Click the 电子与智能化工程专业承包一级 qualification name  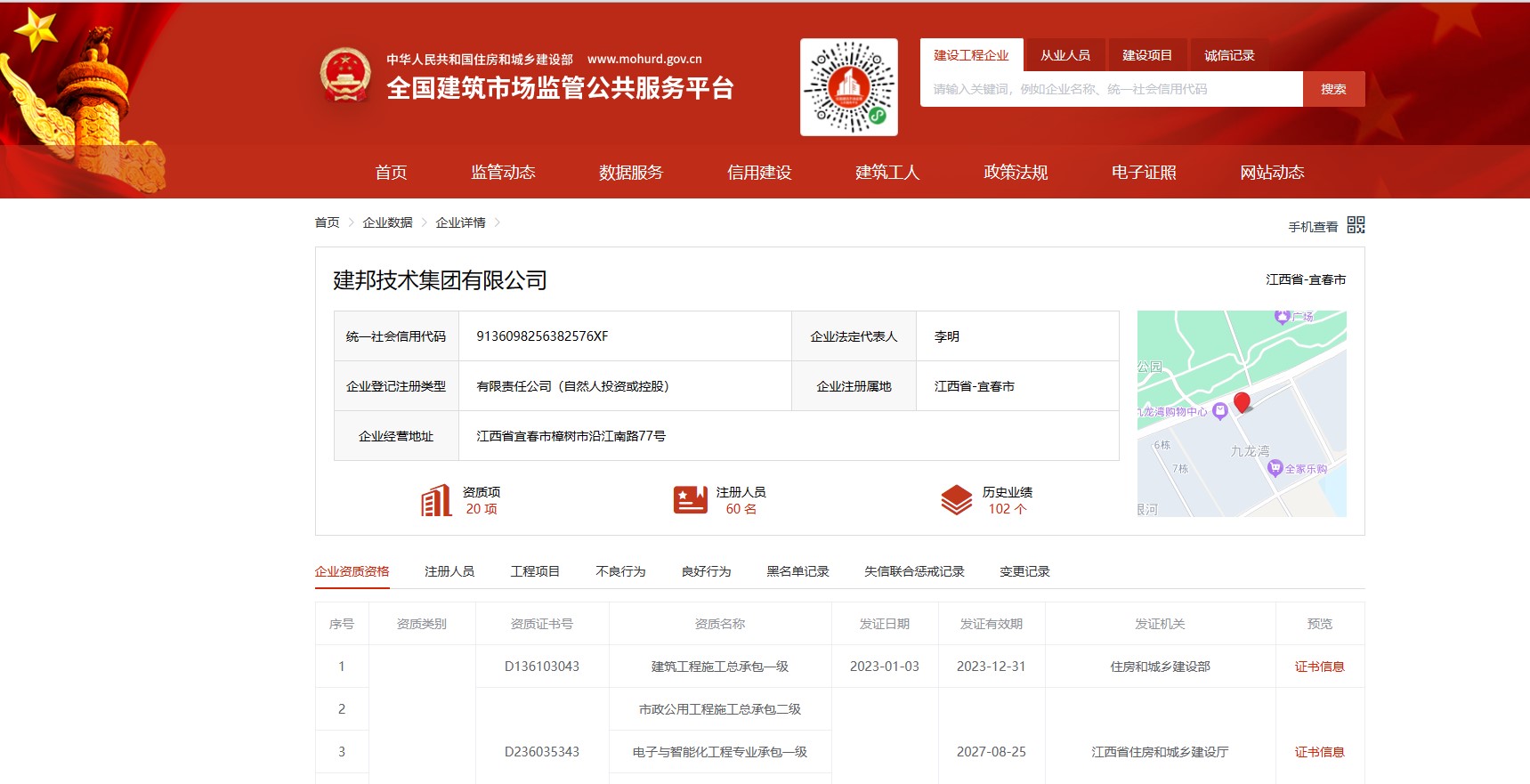[720, 752]
